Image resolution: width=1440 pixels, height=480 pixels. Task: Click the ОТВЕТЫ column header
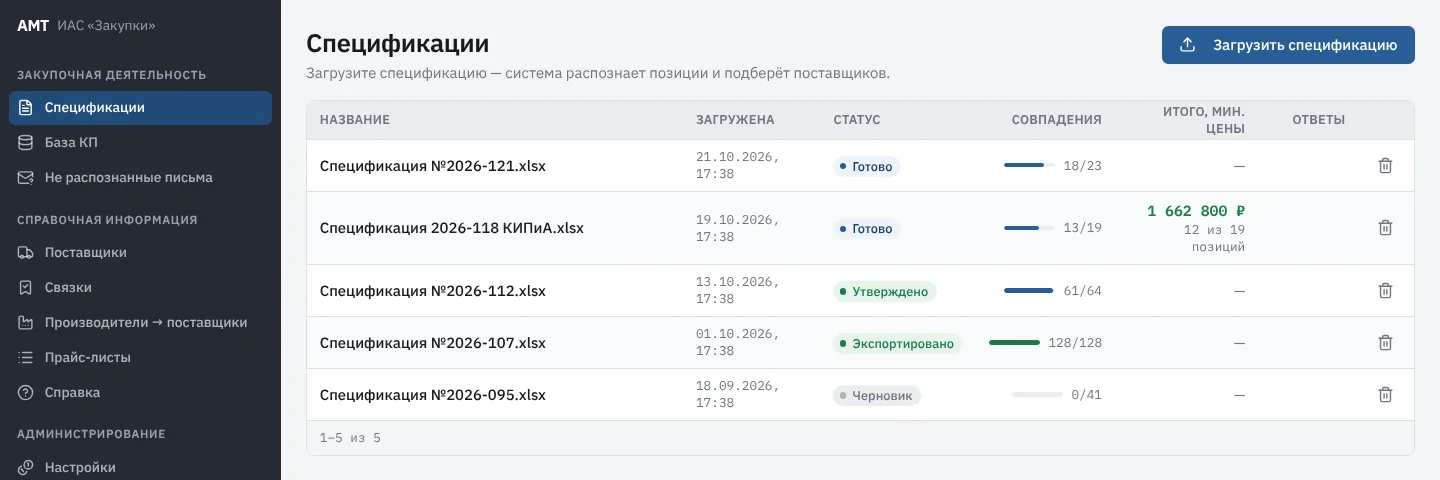click(1319, 120)
